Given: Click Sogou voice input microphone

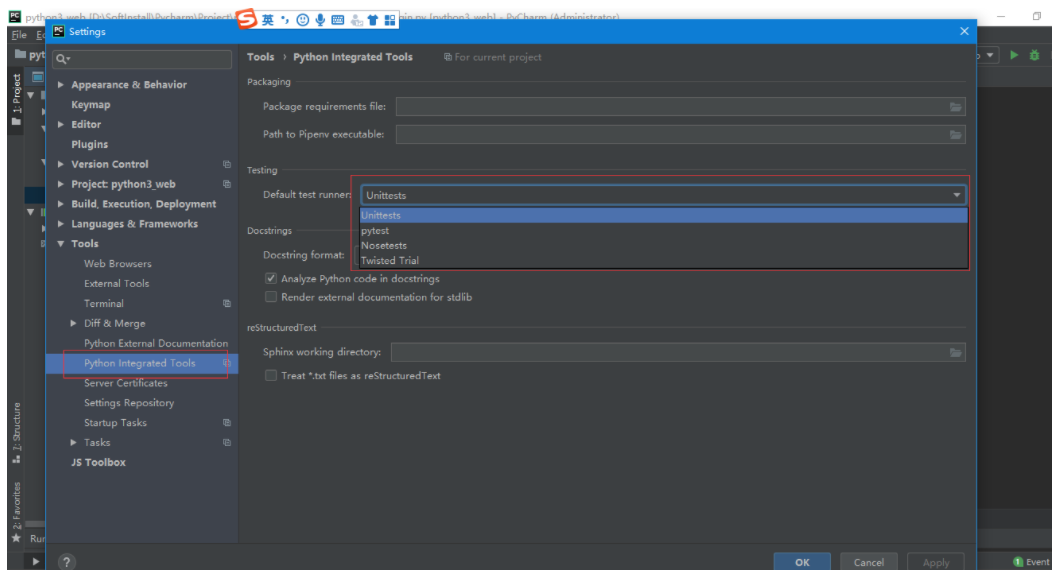Looking at the screenshot, I should (320, 20).
